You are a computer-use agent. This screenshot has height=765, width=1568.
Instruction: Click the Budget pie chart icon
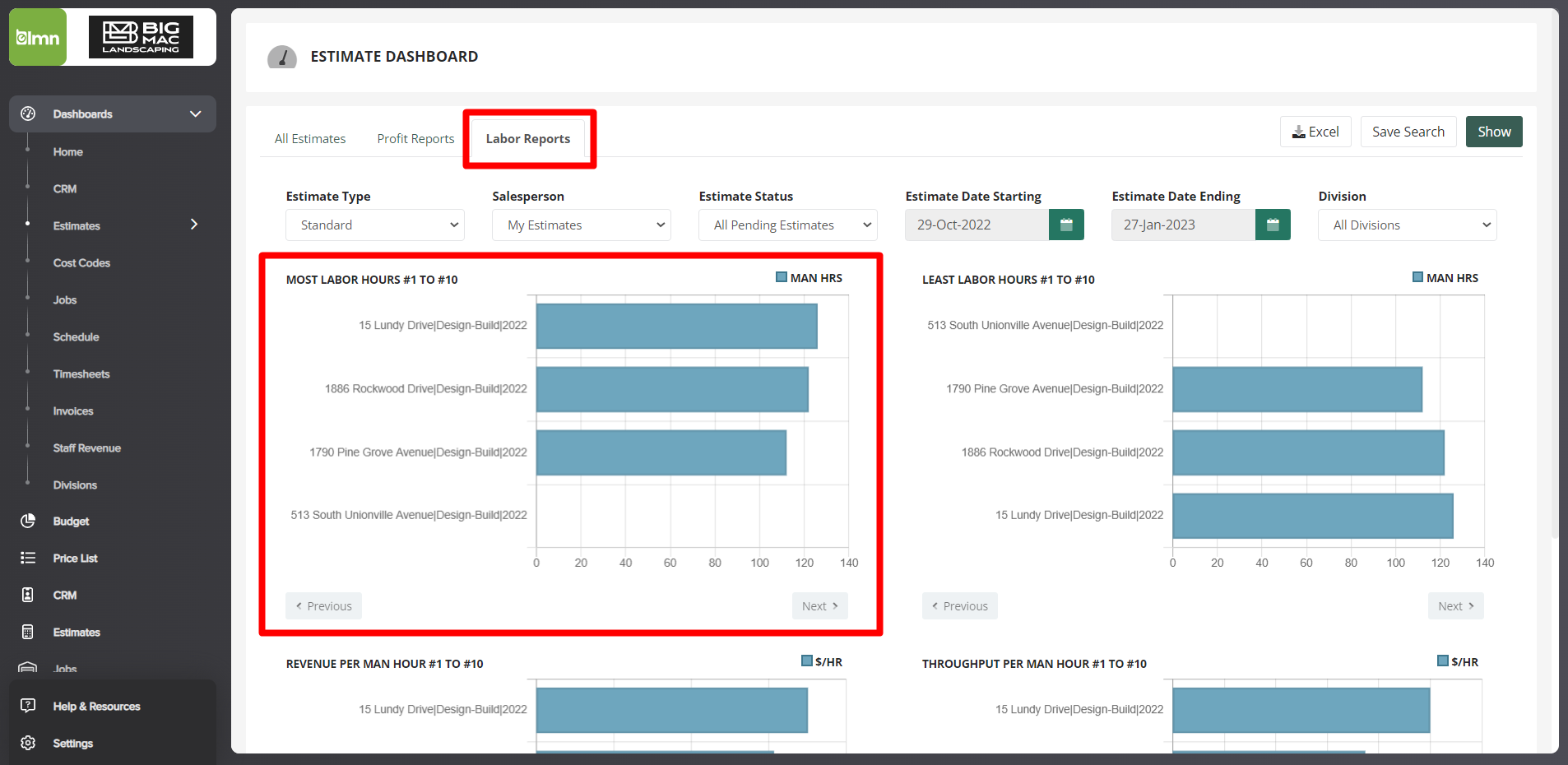point(28,521)
